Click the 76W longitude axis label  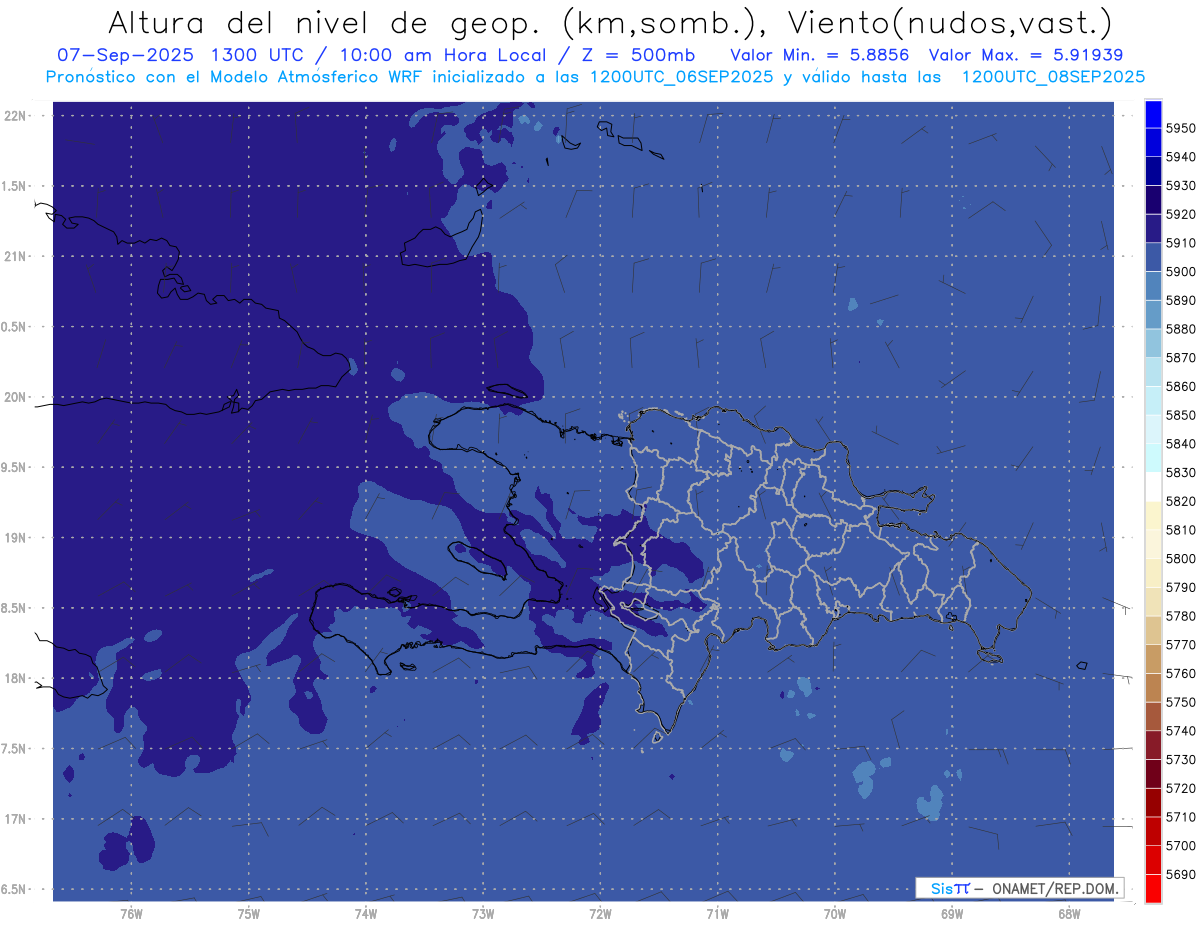pos(131,915)
